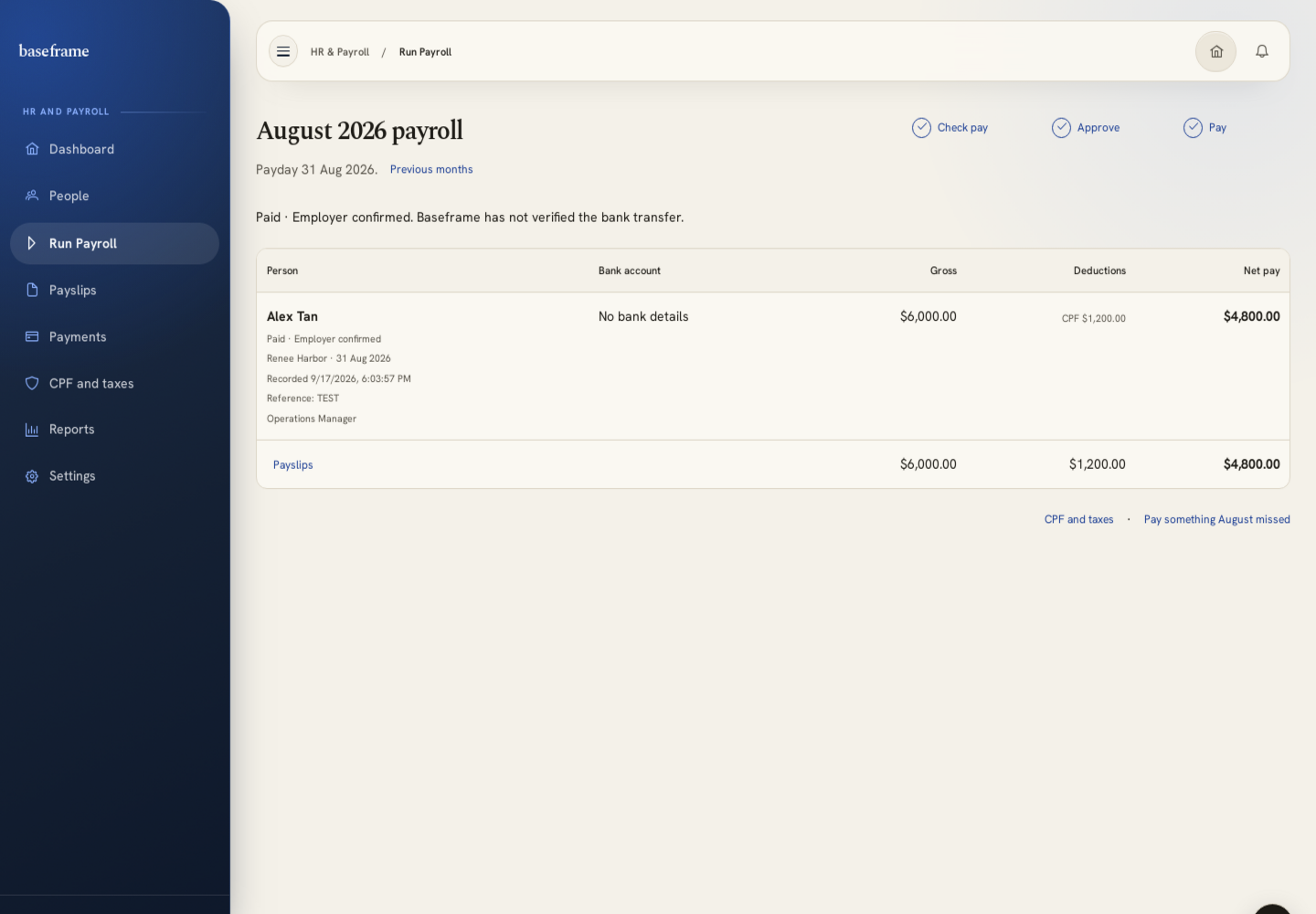Click the Run Payroll play icon

tap(32, 243)
